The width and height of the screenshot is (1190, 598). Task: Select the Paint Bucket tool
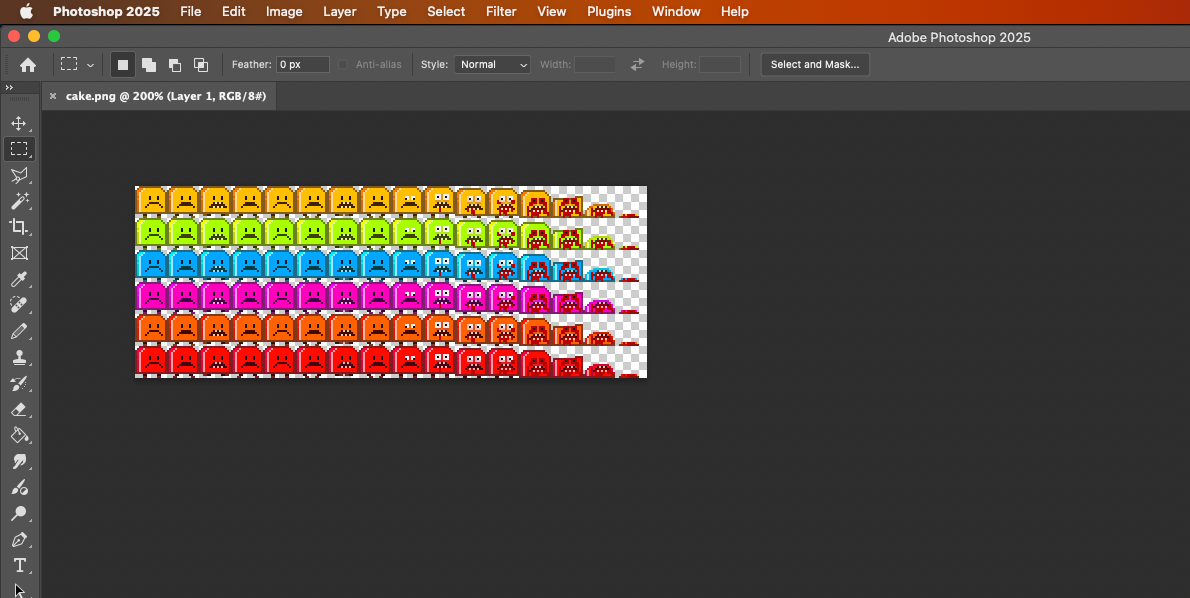[x=19, y=435]
